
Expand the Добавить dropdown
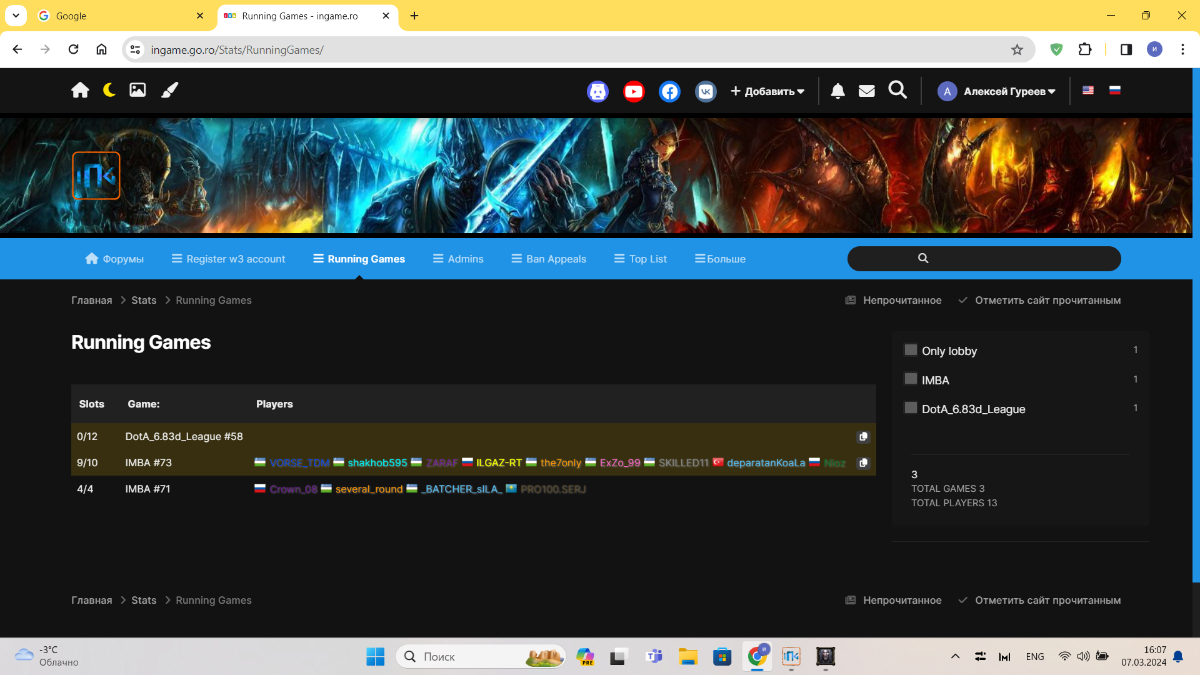coord(767,91)
